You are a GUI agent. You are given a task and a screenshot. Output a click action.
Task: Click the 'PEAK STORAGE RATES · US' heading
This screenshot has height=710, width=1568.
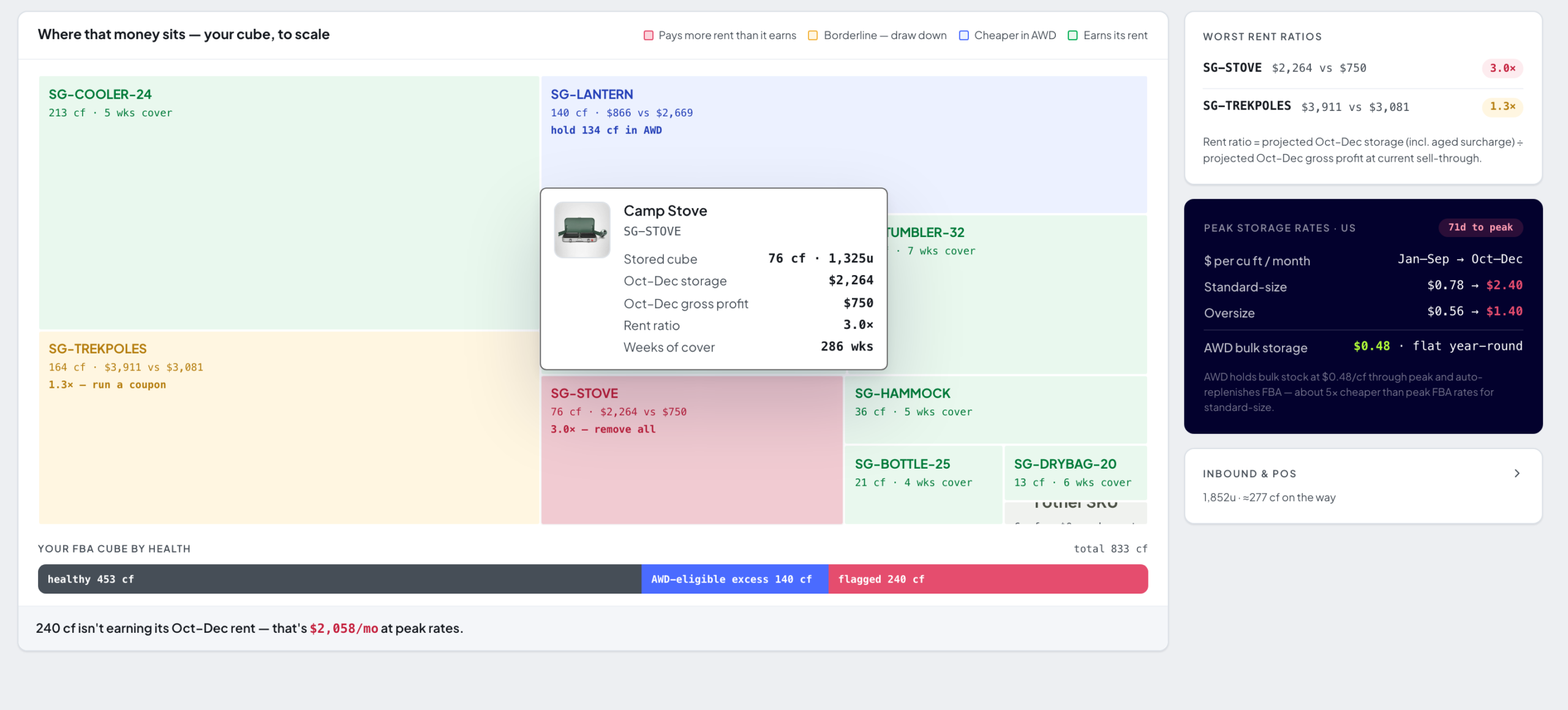click(x=1280, y=228)
